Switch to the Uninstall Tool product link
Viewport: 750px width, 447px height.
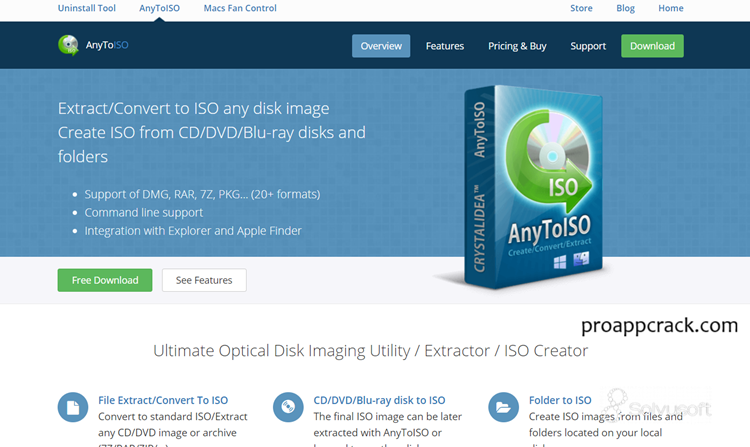(87, 9)
